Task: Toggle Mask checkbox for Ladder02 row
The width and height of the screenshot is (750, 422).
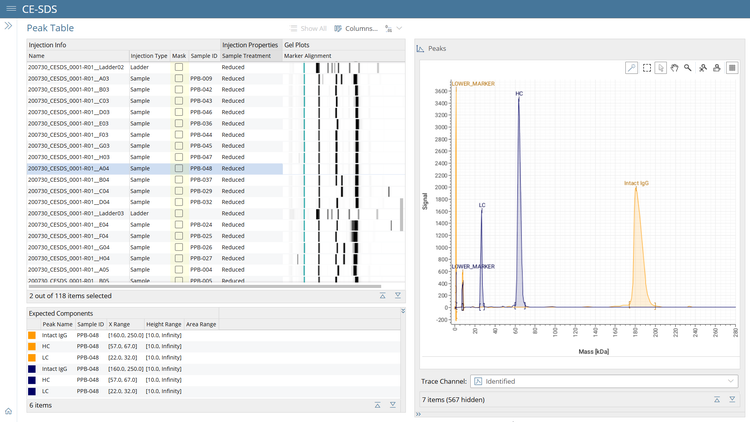Action: (178, 67)
